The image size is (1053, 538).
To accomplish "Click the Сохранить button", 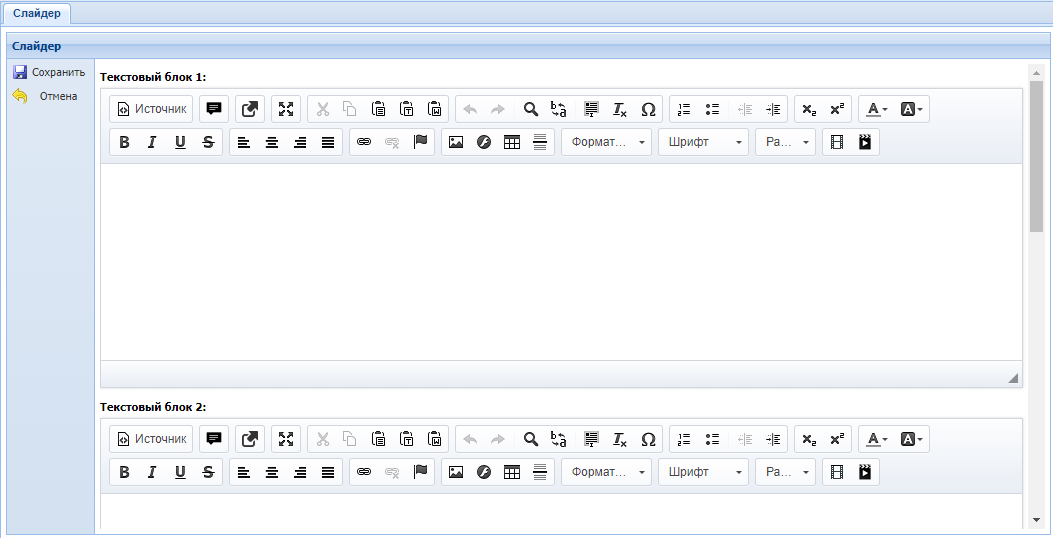I will tap(48, 72).
